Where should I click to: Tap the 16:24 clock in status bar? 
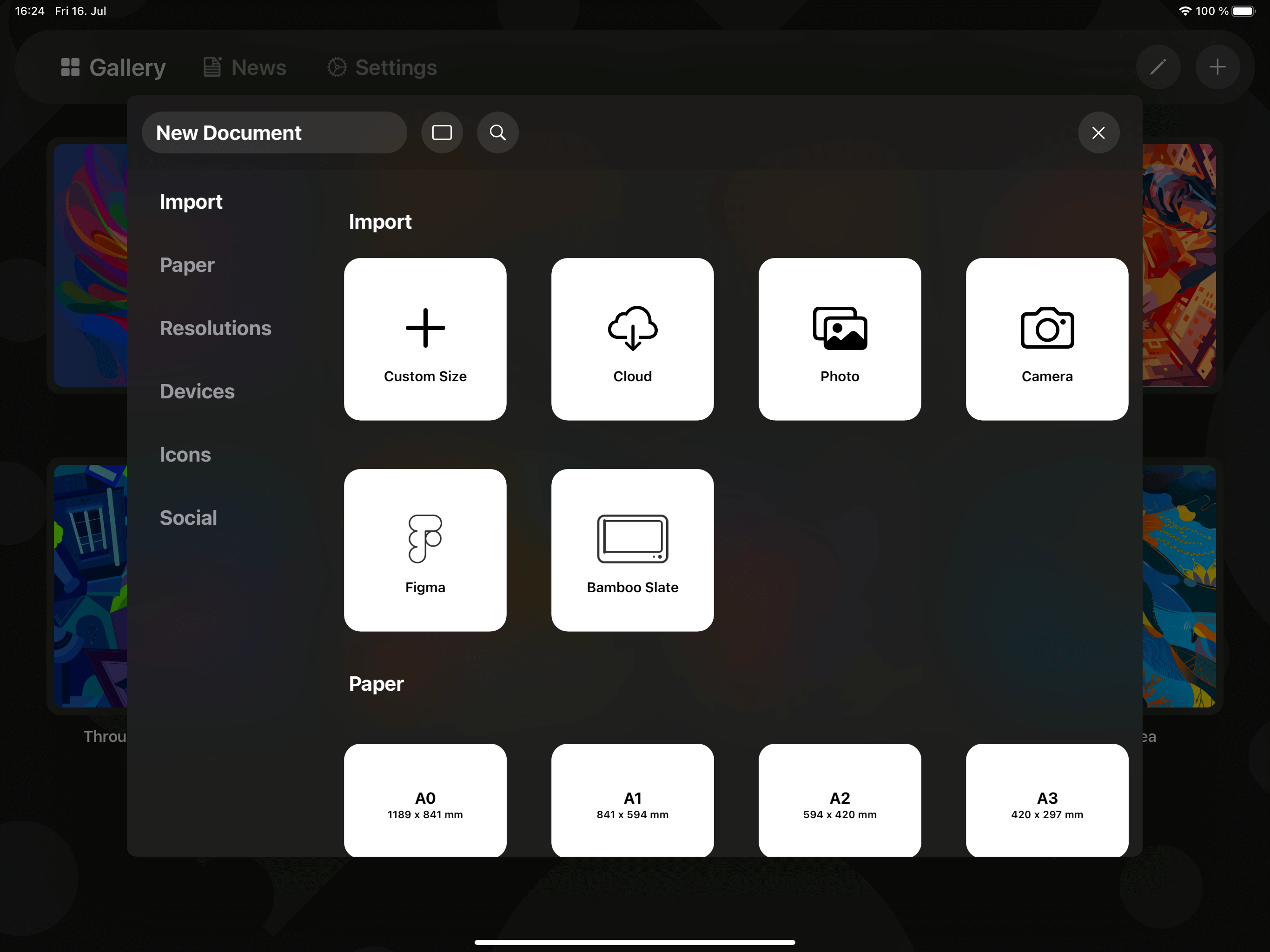point(29,11)
